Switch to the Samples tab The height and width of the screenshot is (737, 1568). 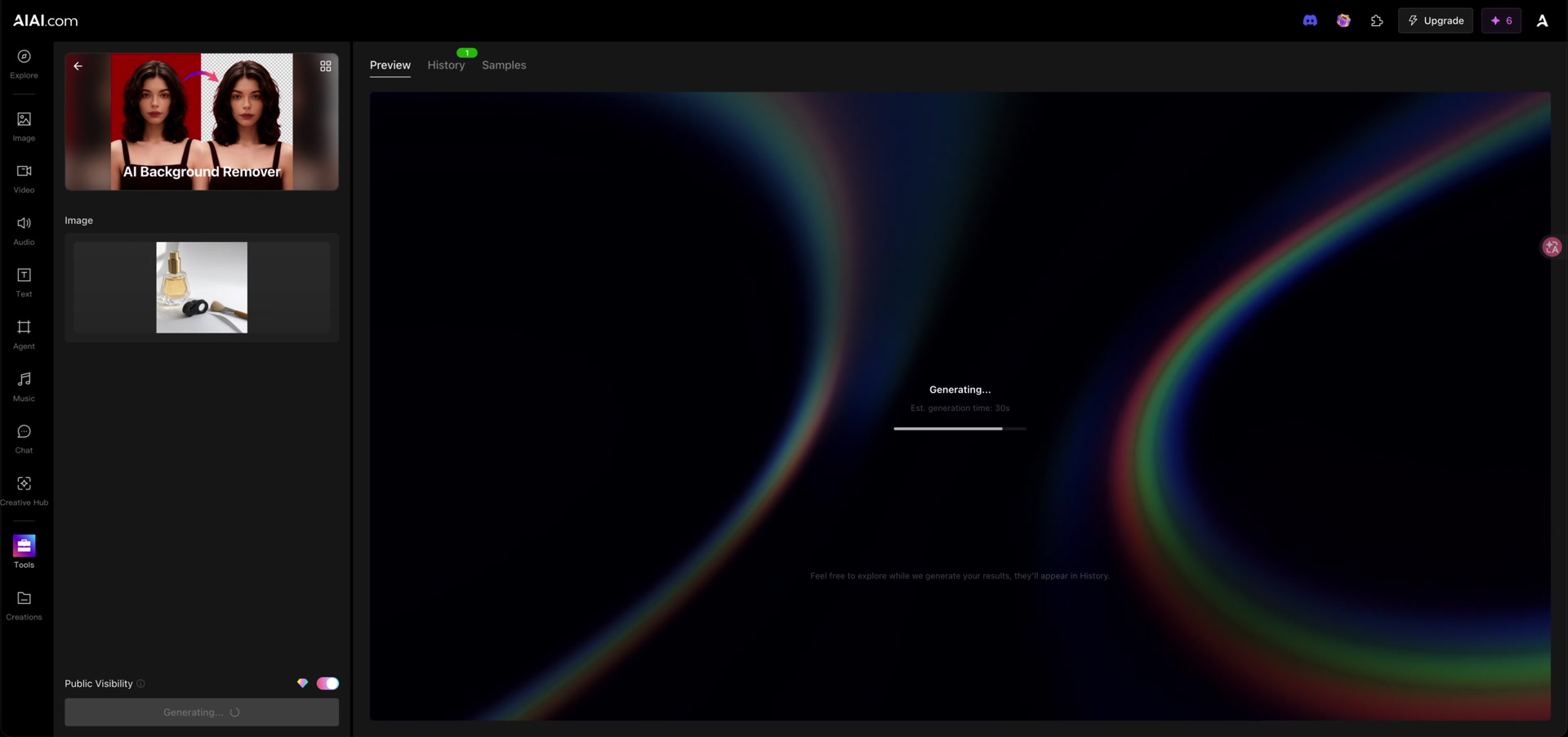pos(504,65)
